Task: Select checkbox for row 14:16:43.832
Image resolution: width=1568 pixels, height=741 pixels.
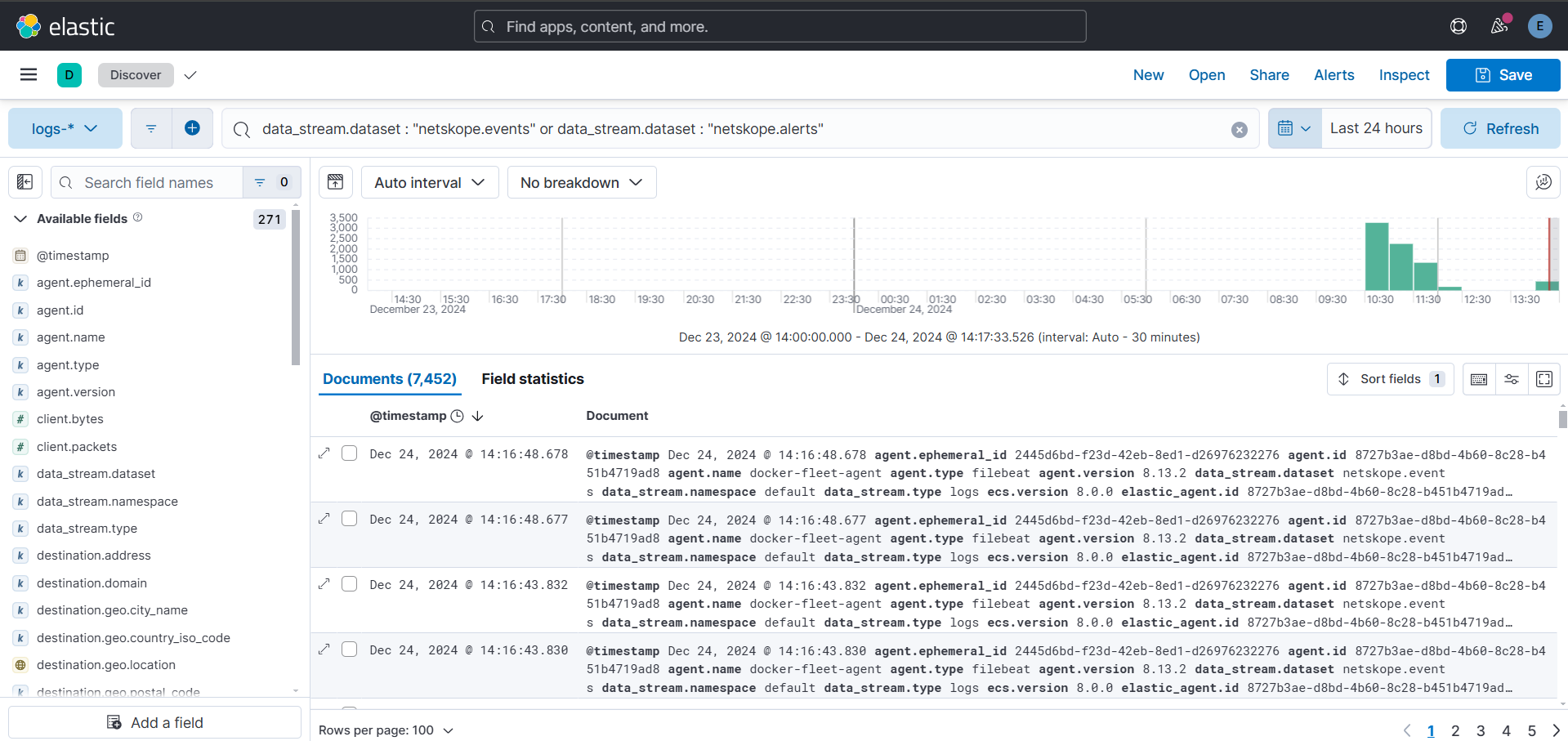Action: (349, 584)
